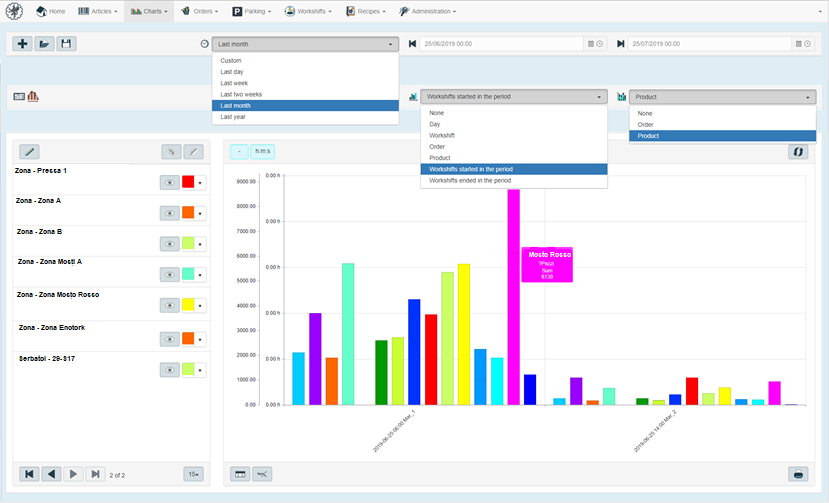This screenshot has width=829, height=503.
Task: Jump to end date with skip-forward icon
Action: 621,44
